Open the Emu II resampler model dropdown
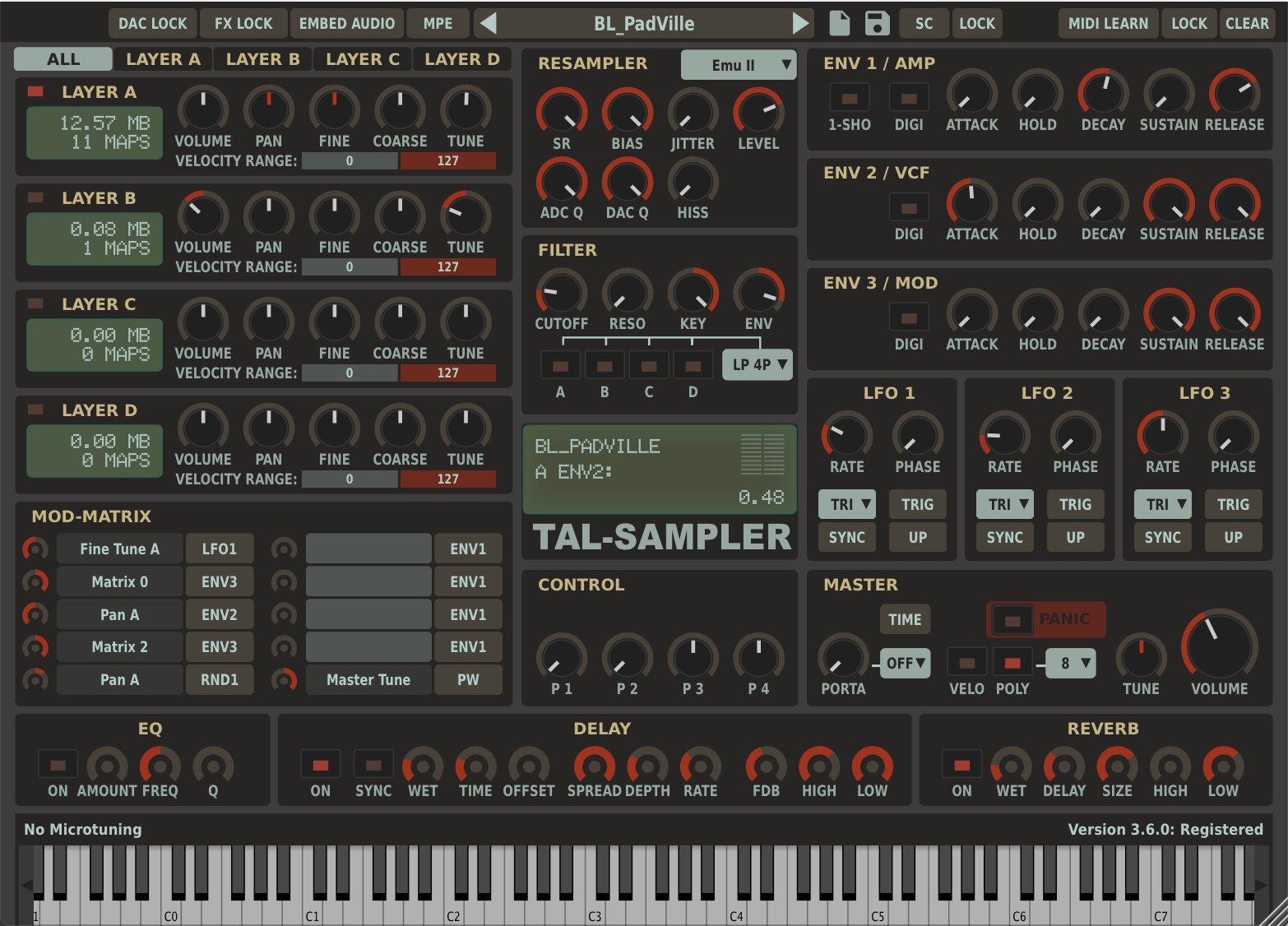Screen dimensions: 1288x926 click(x=739, y=65)
